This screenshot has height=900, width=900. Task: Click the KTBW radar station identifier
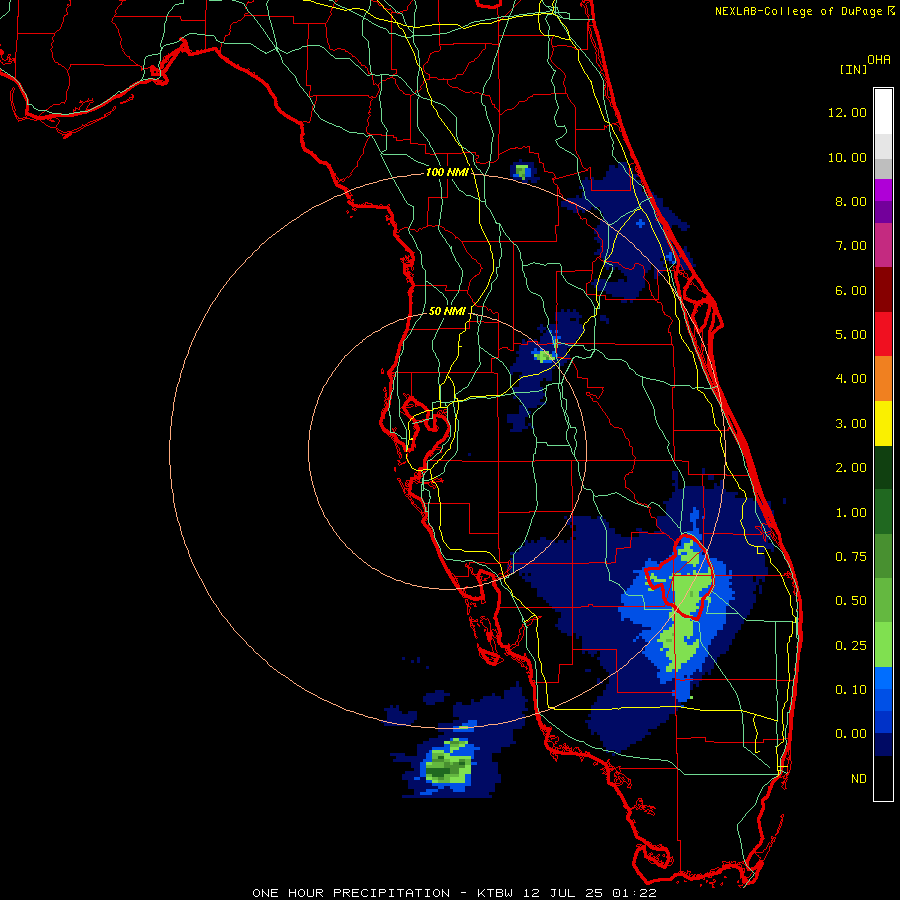click(498, 893)
